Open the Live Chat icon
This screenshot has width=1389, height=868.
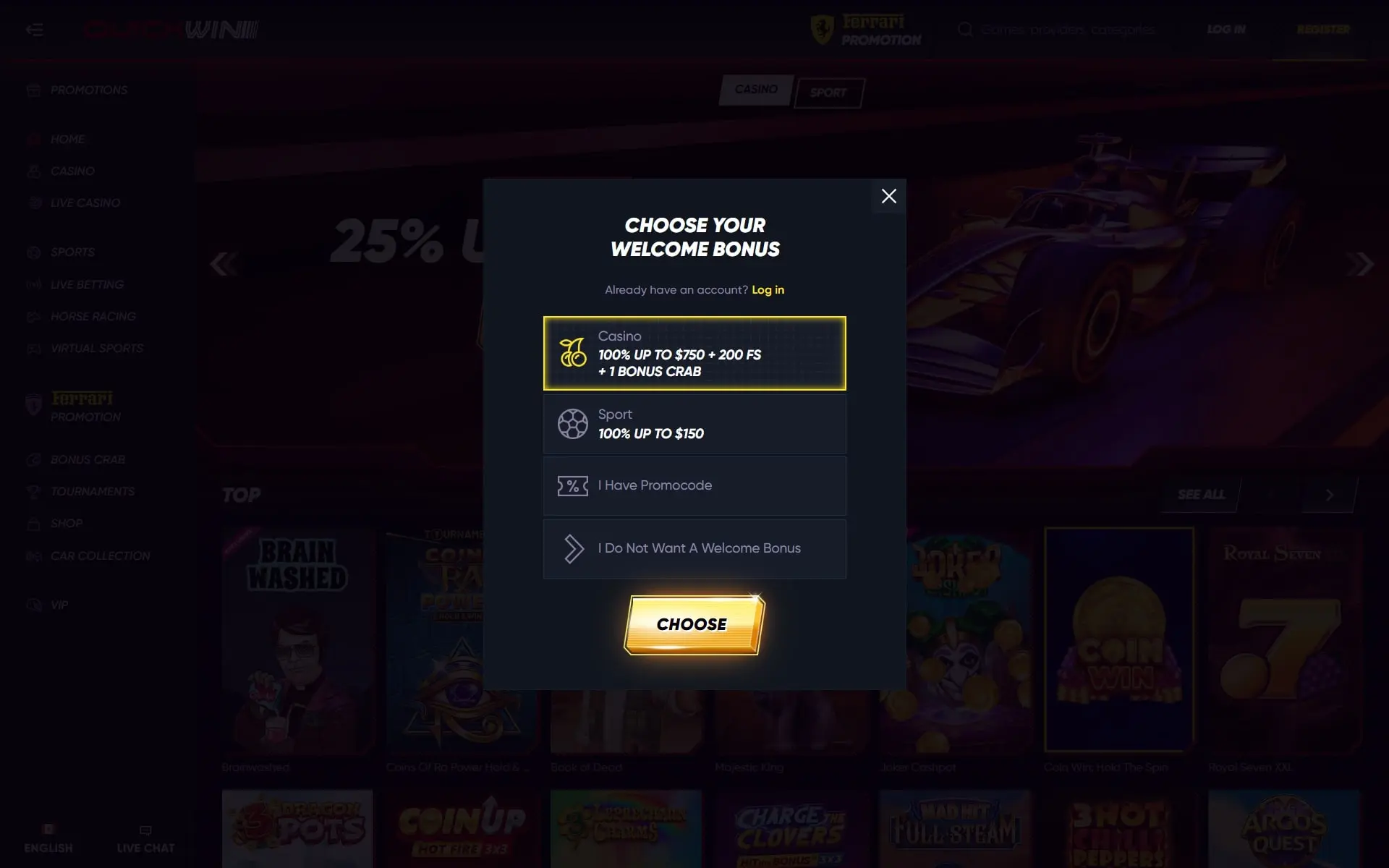[x=145, y=840]
